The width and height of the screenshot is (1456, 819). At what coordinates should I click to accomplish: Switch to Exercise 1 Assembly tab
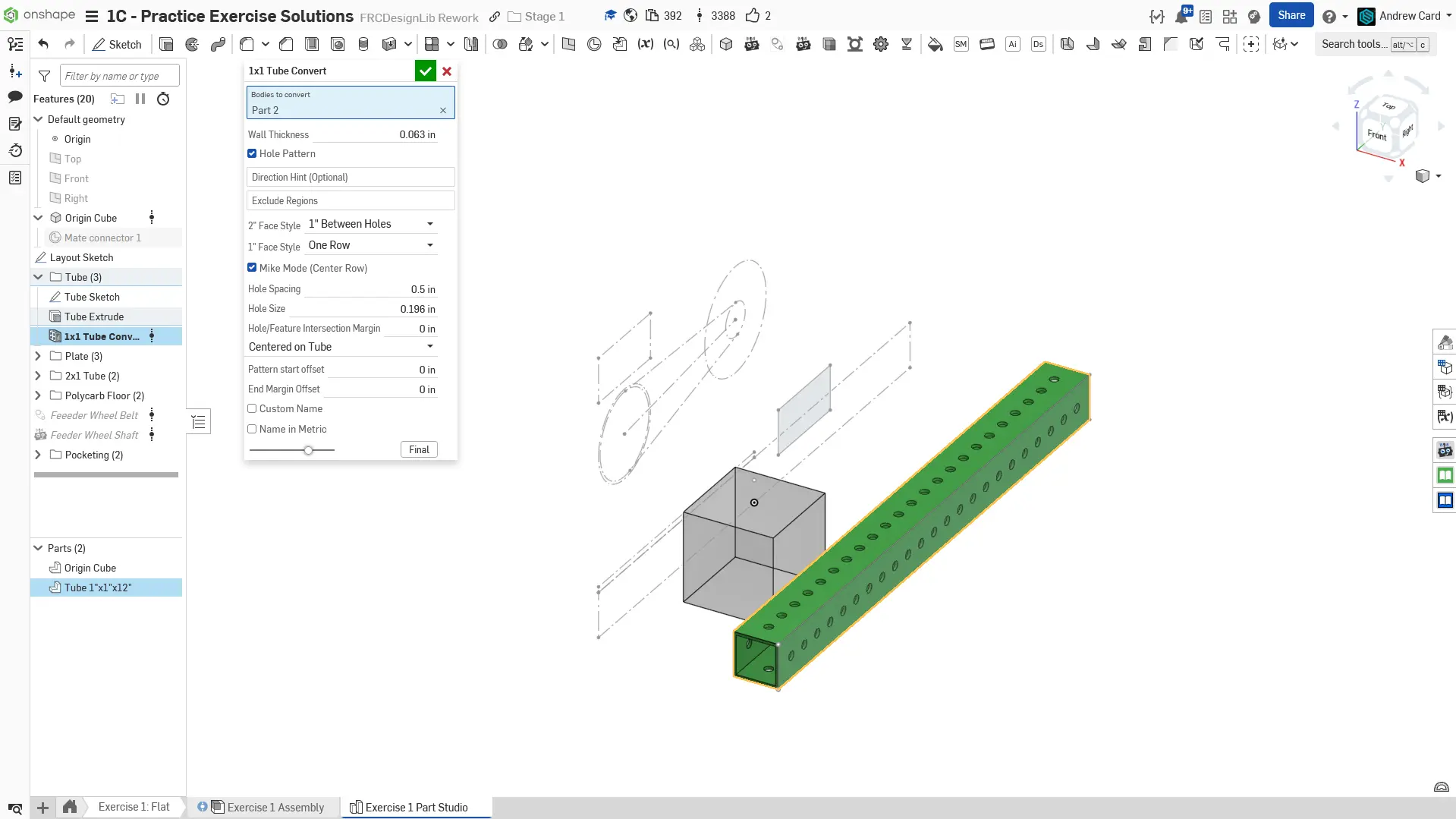coord(275,807)
